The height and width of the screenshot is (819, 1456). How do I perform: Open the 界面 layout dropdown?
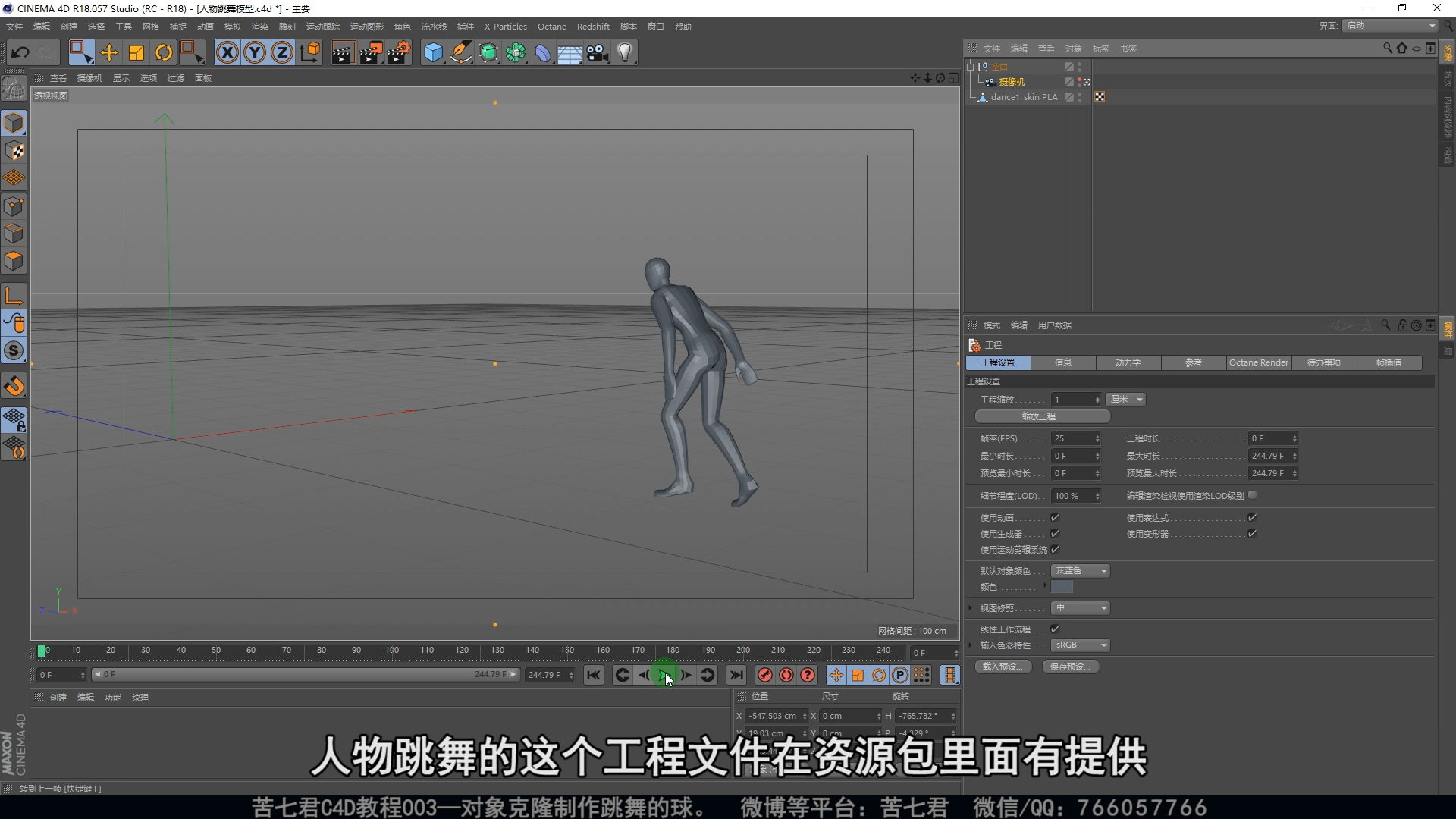pos(1391,26)
